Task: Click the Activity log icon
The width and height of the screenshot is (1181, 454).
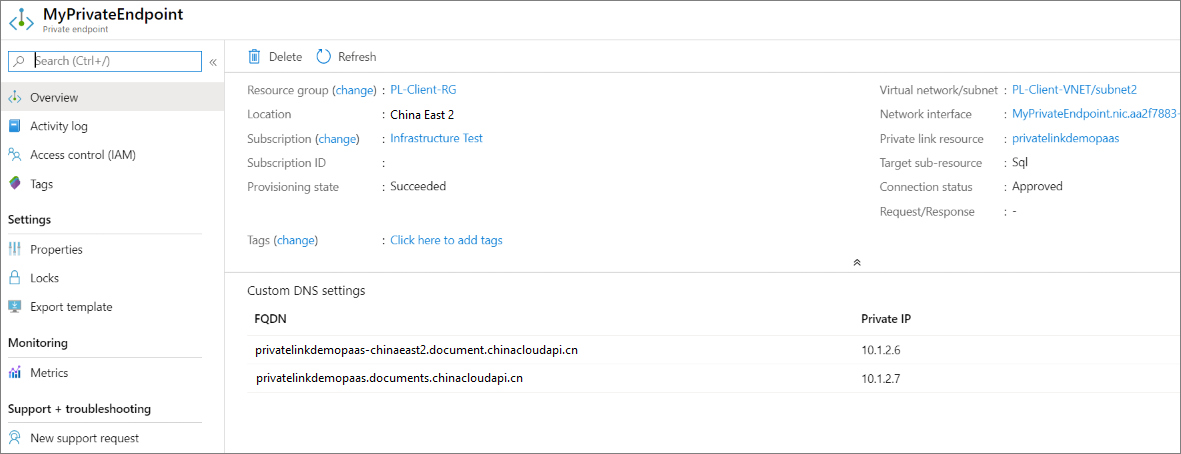Action: point(15,126)
